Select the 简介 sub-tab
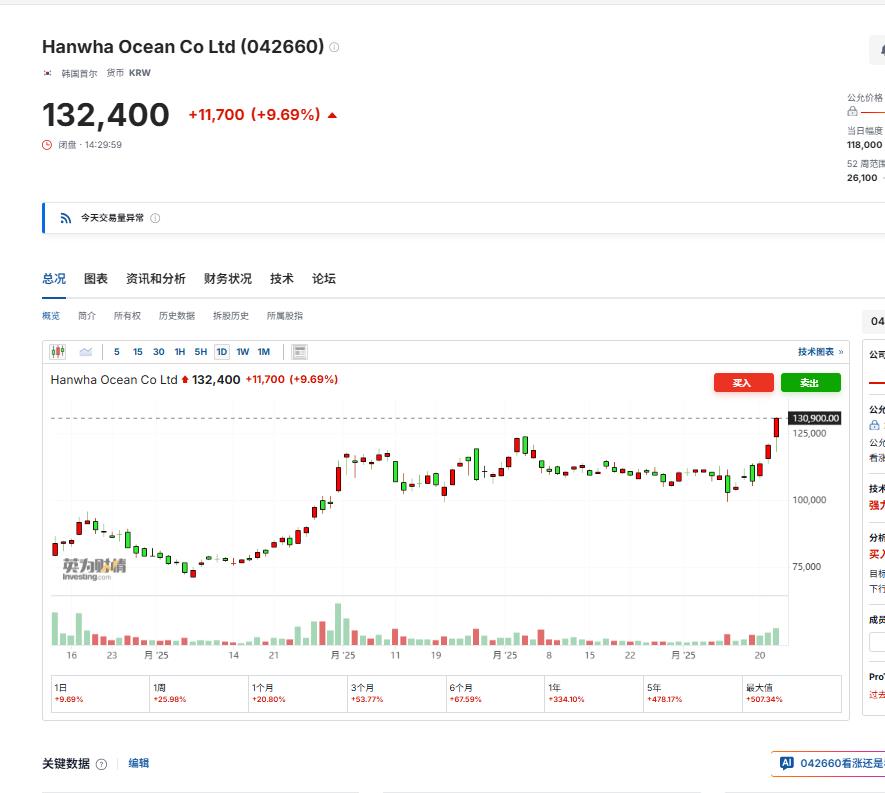This screenshot has width=885, height=793. [87, 316]
